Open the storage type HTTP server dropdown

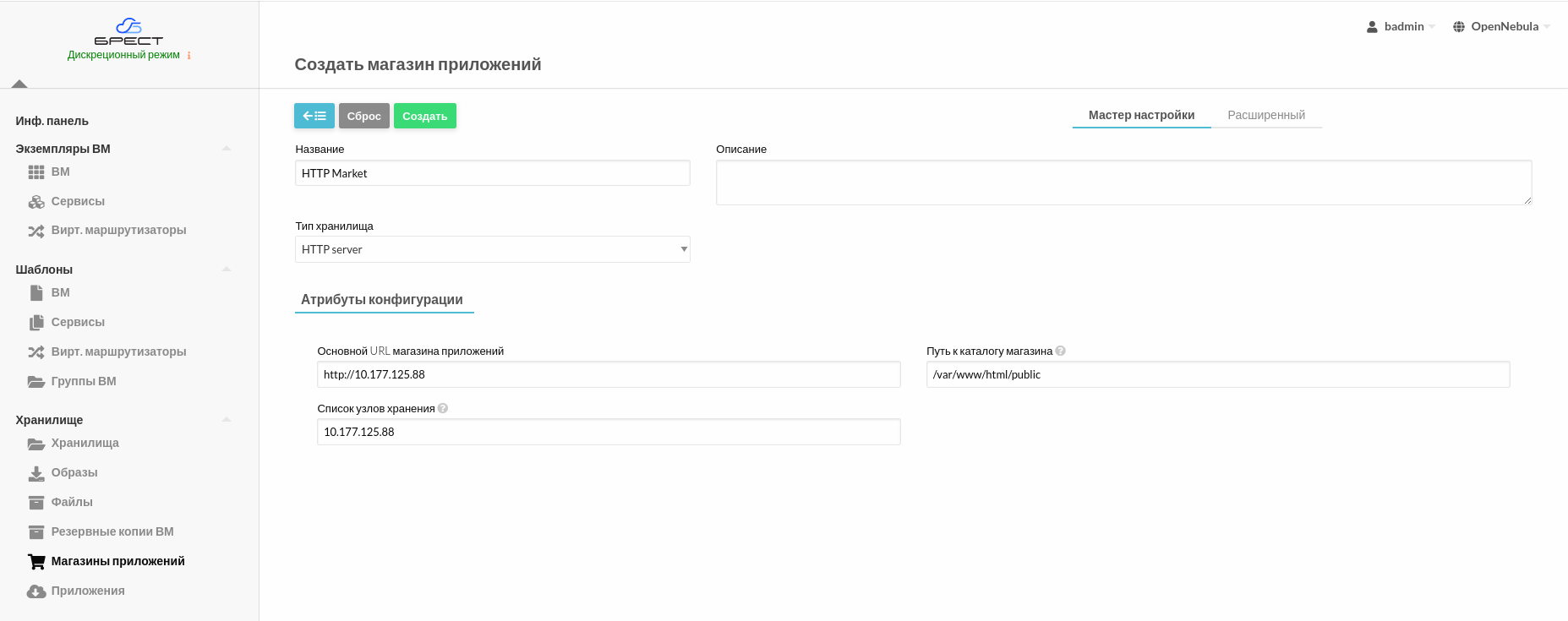pyautogui.click(x=492, y=249)
